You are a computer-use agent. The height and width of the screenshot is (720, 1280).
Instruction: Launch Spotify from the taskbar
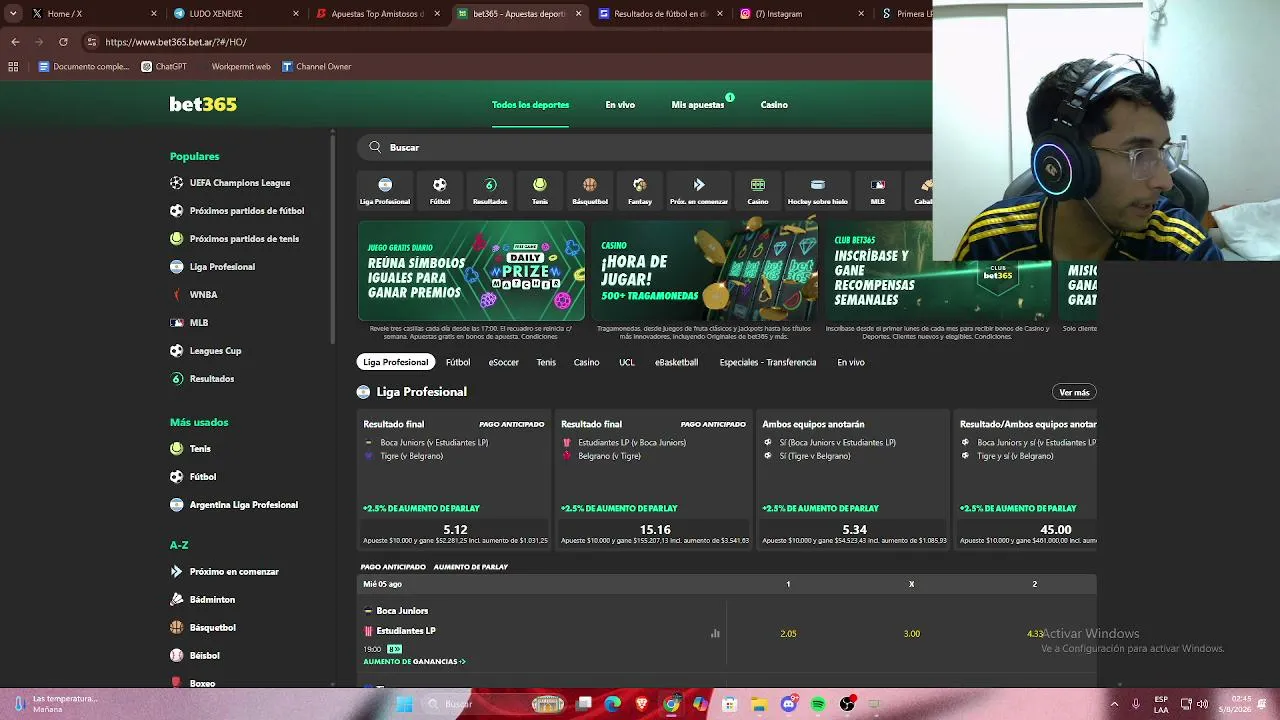[x=818, y=704]
